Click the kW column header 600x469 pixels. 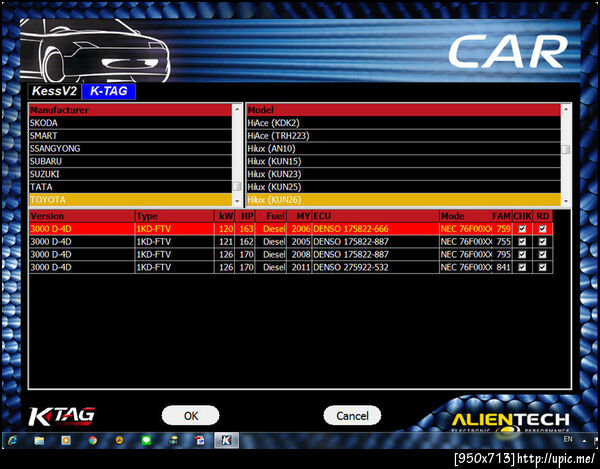pyautogui.click(x=225, y=216)
